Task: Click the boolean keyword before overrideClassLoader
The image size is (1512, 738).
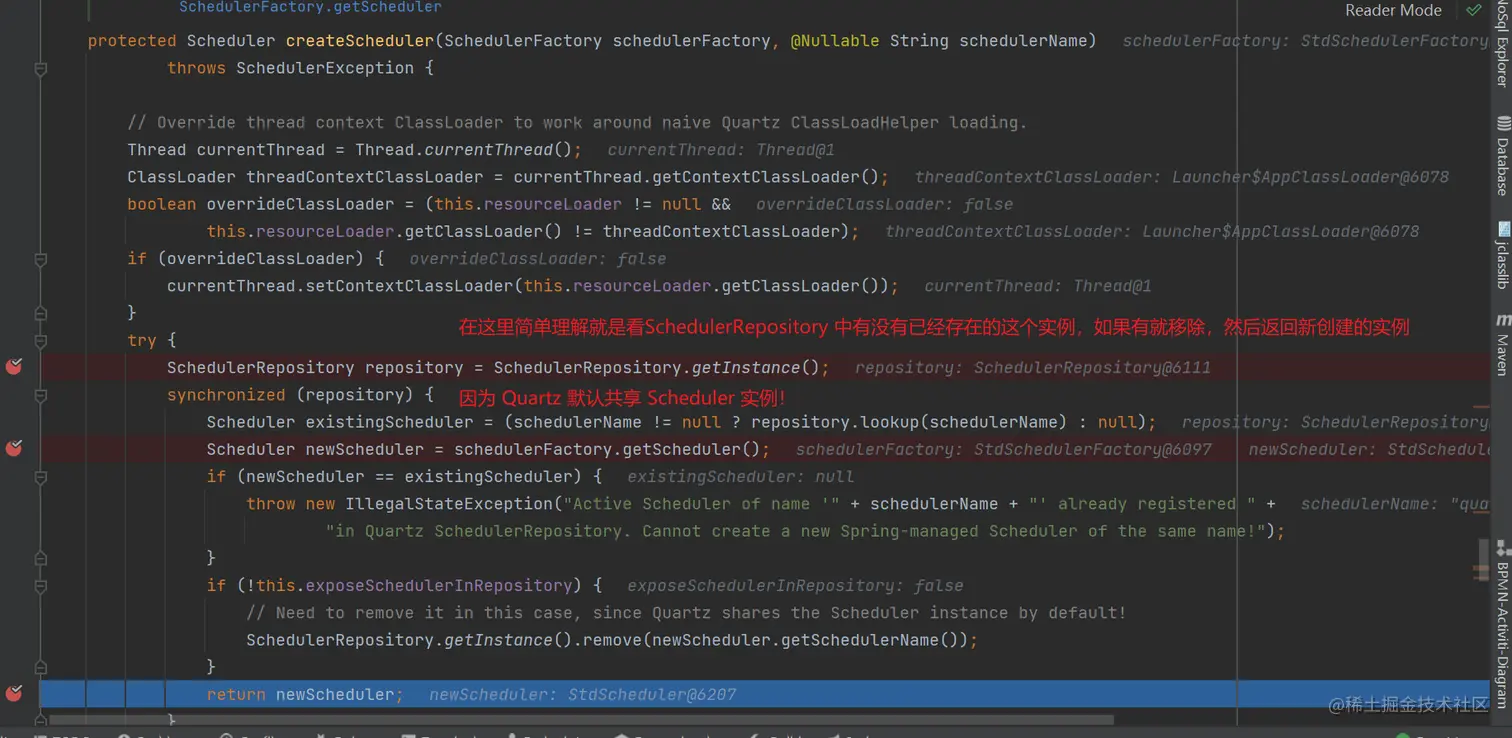Action: click(162, 204)
